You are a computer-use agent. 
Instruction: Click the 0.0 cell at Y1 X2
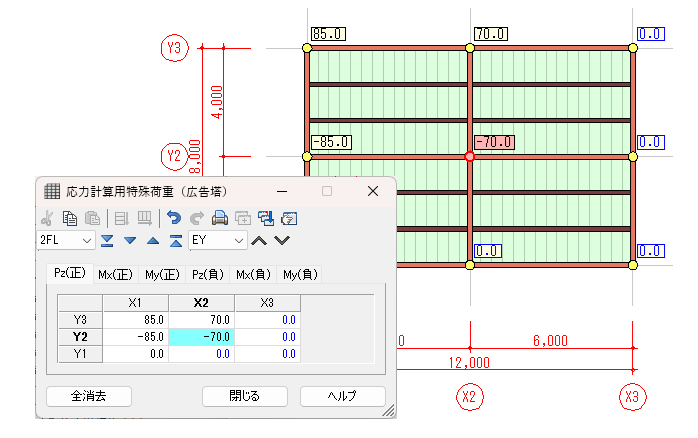[201, 353]
